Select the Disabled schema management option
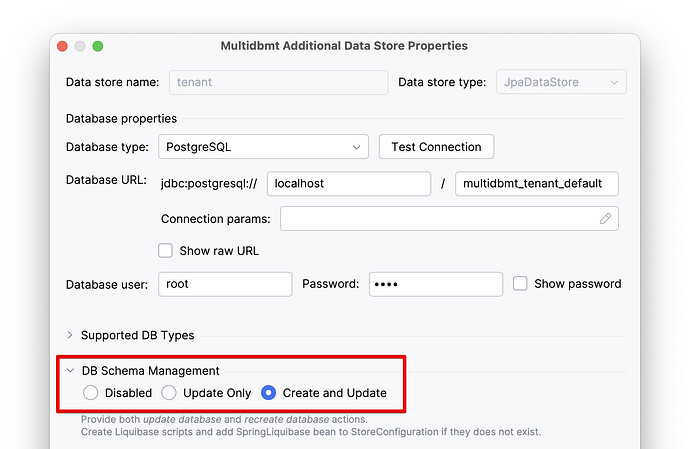This screenshot has height=449, width=690. (x=91, y=393)
